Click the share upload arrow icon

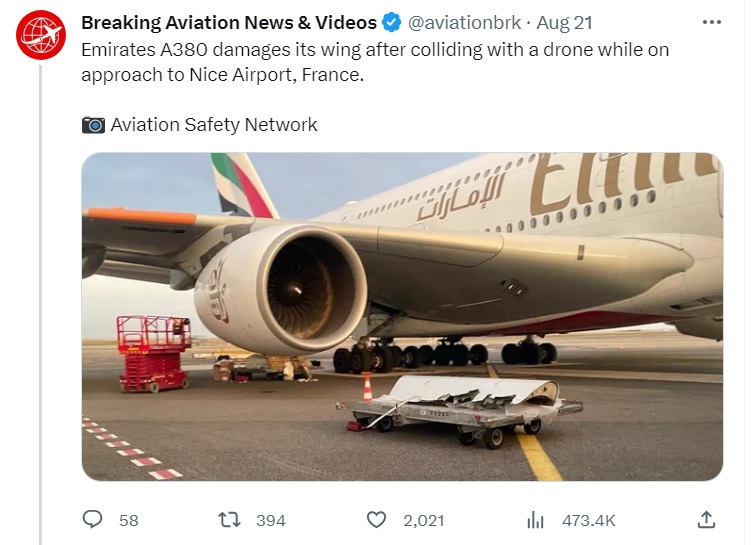click(x=706, y=520)
